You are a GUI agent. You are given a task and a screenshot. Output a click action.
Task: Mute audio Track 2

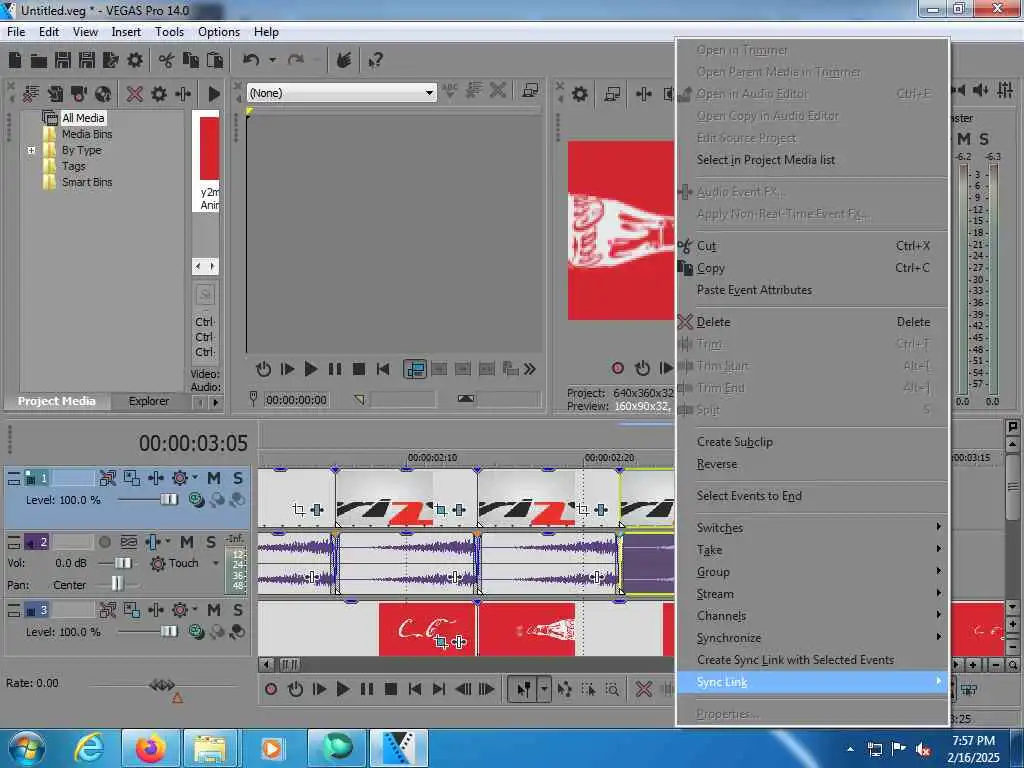click(187, 542)
